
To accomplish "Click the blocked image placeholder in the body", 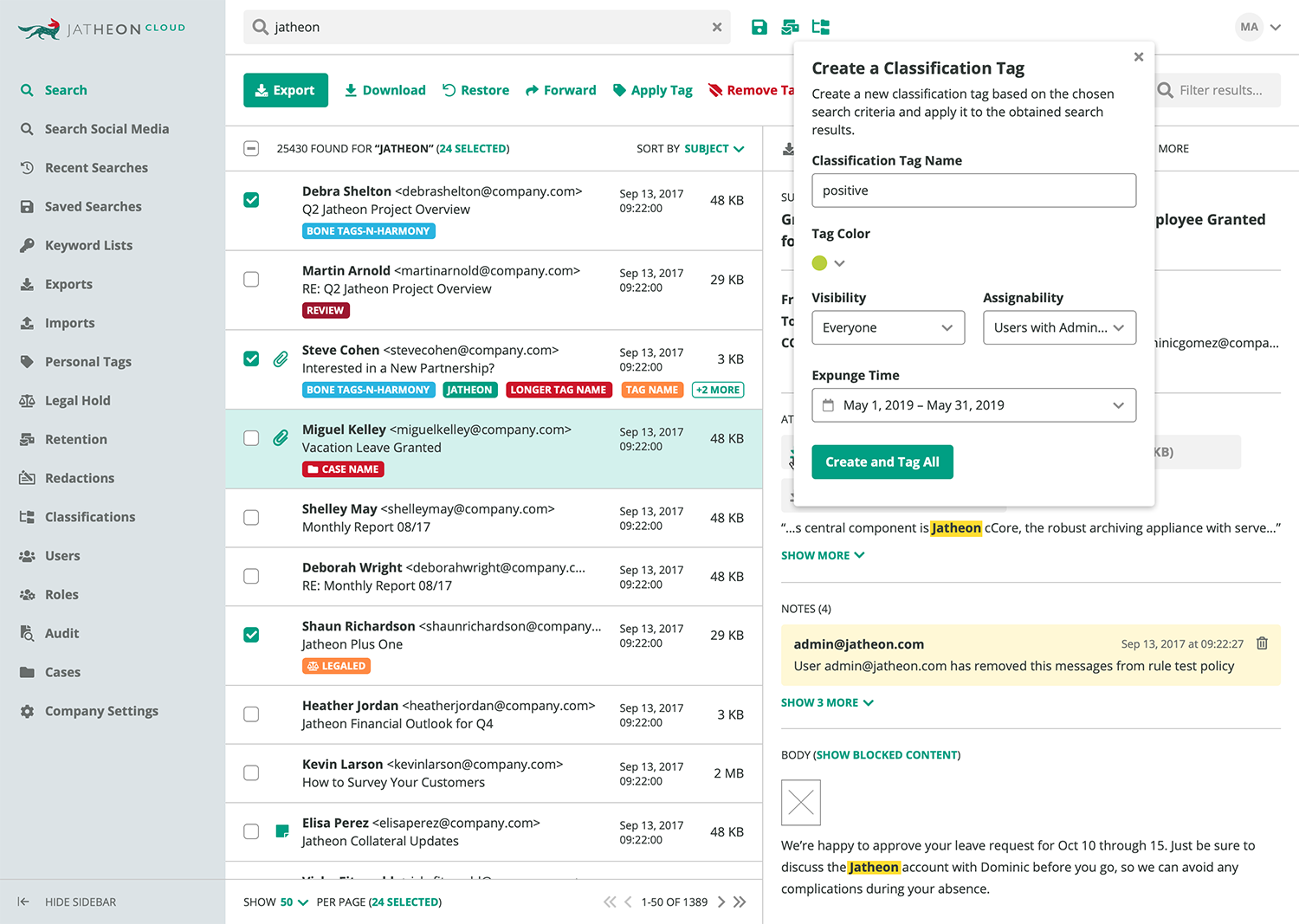I will click(801, 803).
